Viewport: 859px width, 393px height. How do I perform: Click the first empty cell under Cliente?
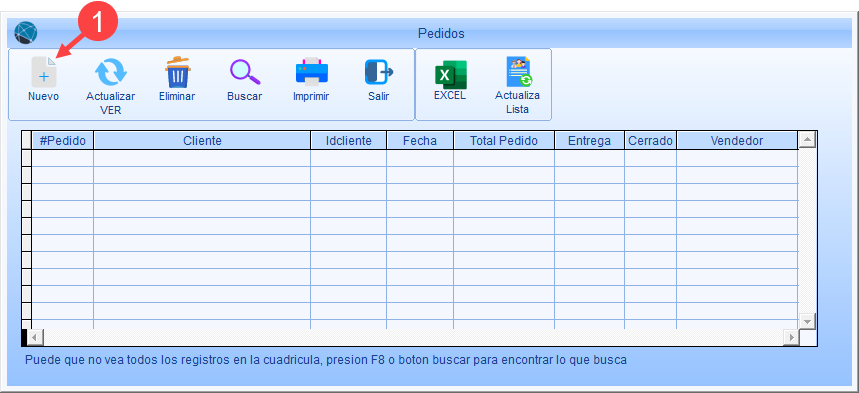(202, 158)
